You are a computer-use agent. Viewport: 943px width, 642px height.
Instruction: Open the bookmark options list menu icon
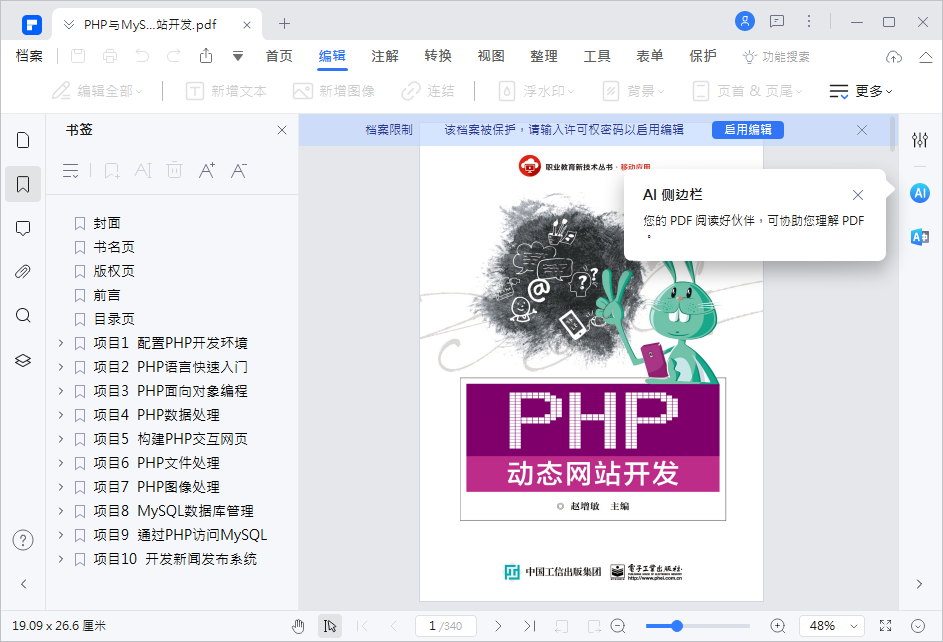[x=70, y=171]
